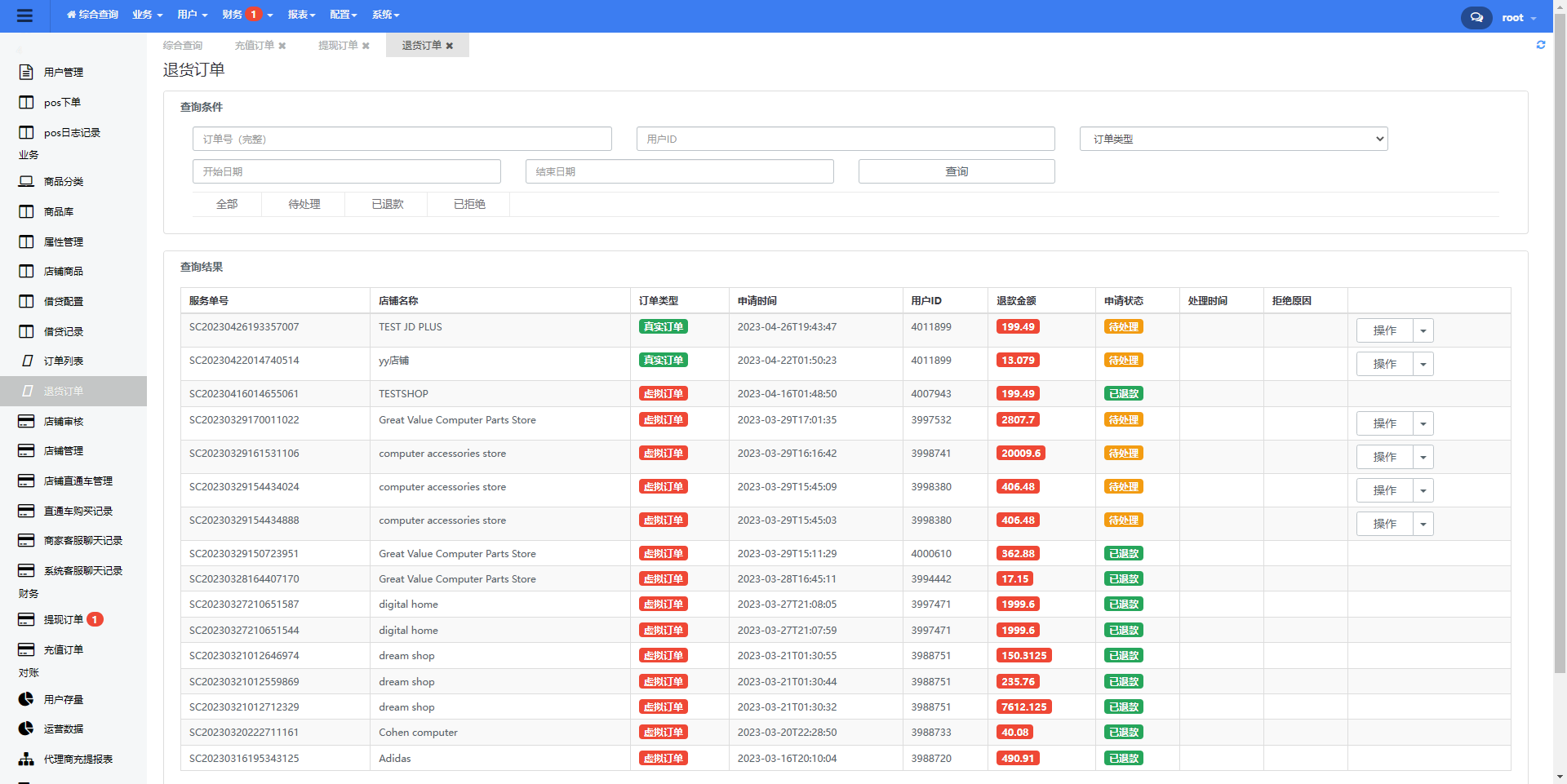Filter results by 全部 tab
The height and width of the screenshot is (784, 1567).
(227, 204)
